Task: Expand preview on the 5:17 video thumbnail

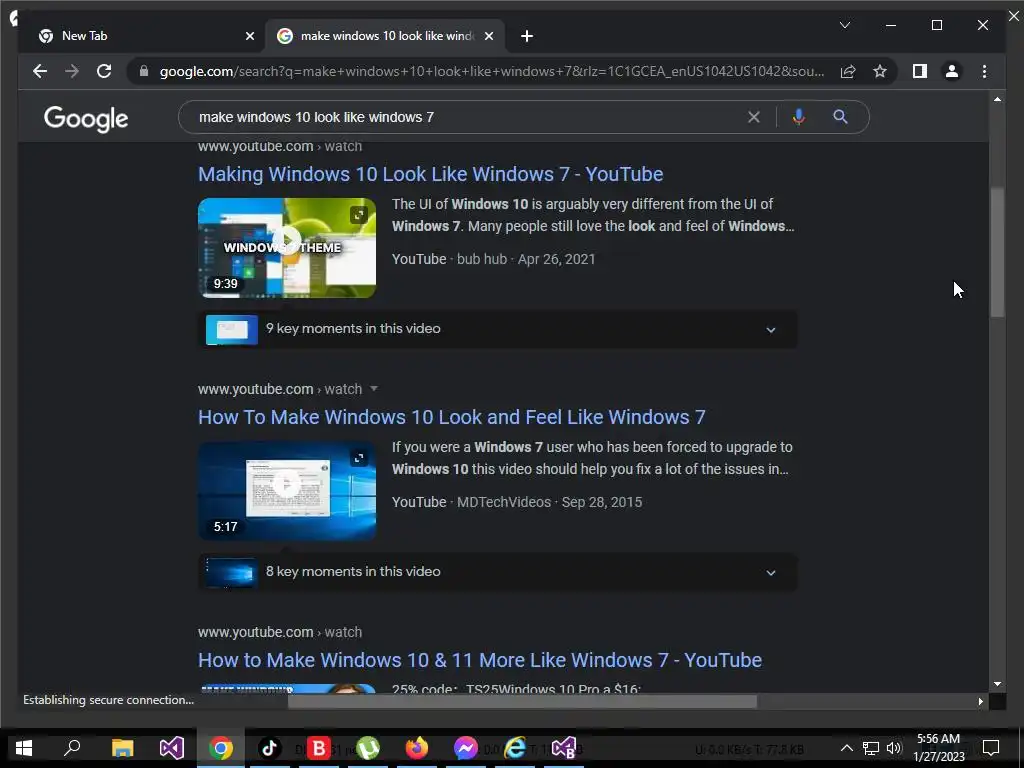Action: point(359,458)
